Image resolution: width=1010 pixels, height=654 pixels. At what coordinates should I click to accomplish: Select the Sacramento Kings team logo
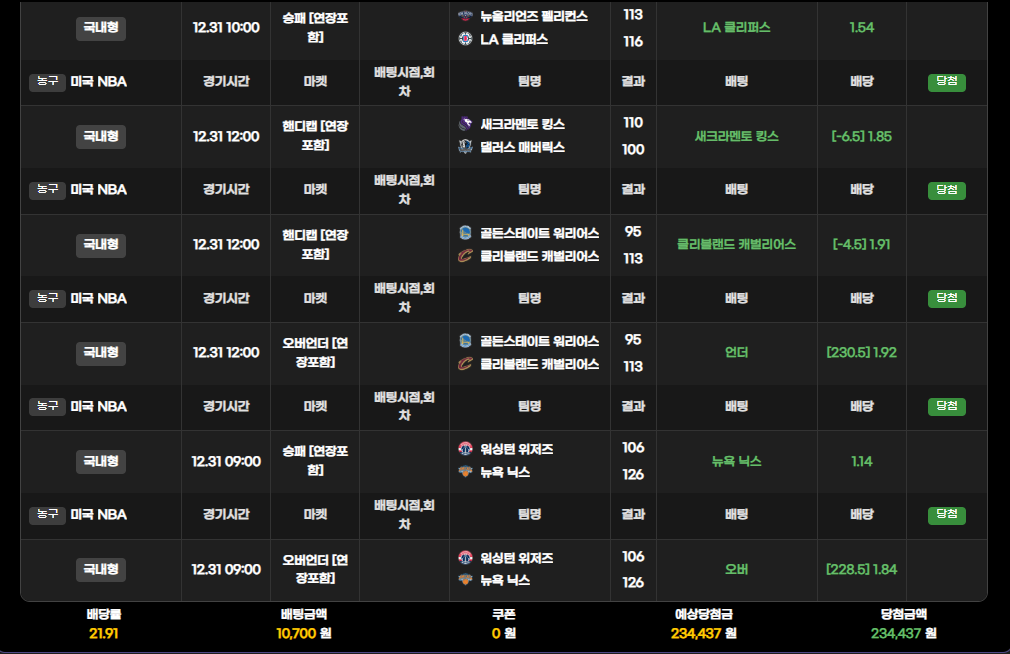click(x=465, y=124)
